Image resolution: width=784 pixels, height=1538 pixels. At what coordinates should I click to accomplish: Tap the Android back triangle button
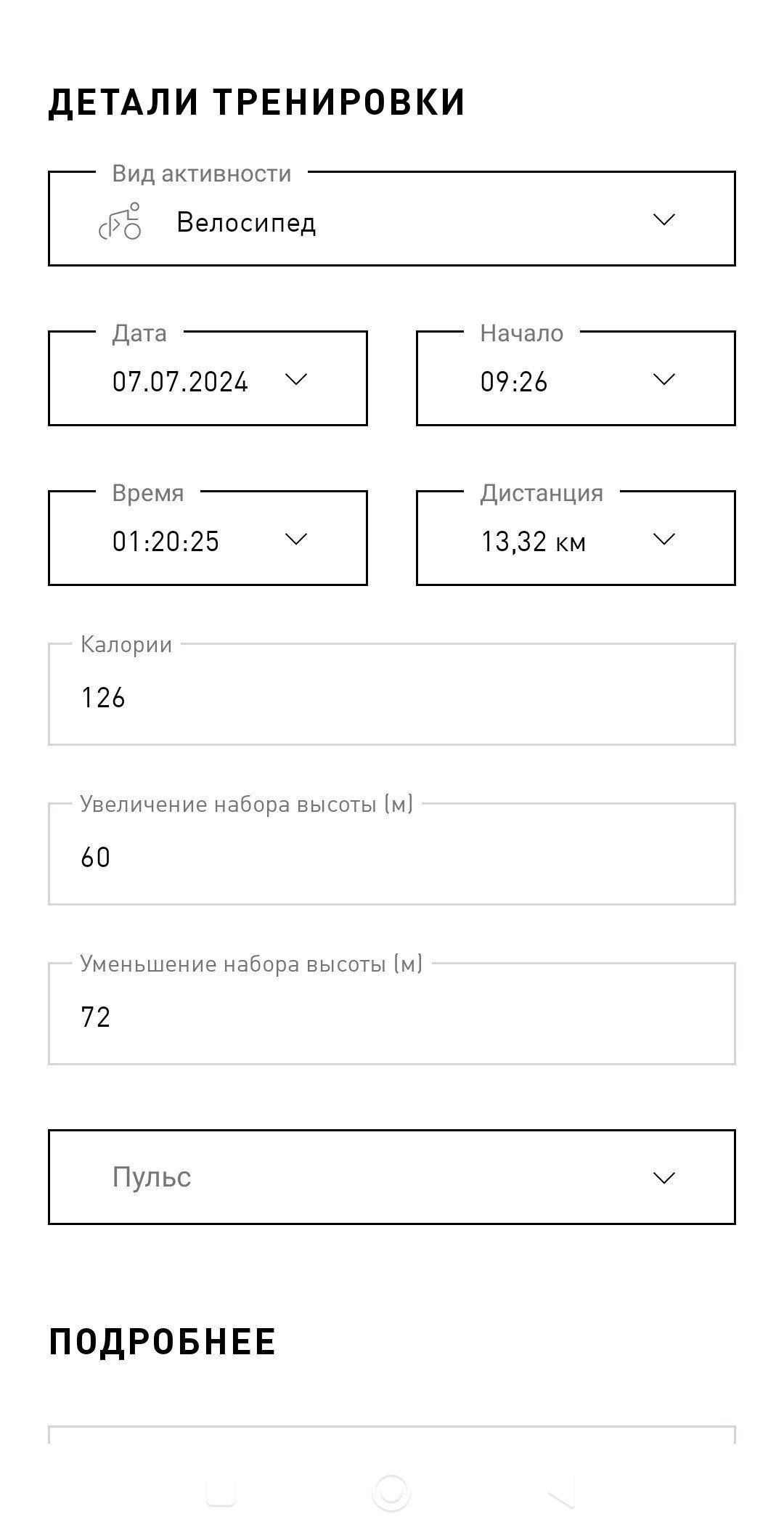pyautogui.click(x=561, y=1492)
